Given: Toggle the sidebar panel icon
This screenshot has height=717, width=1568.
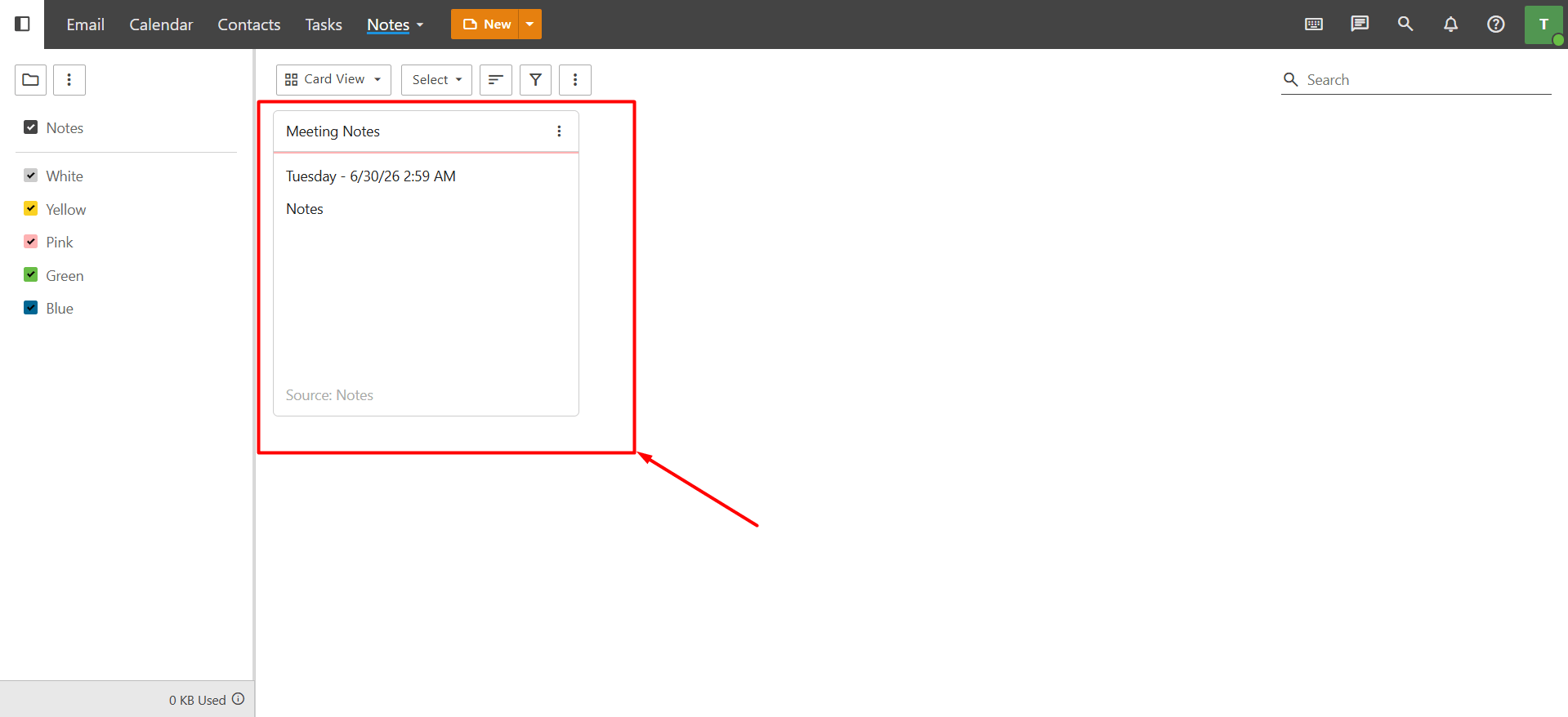Looking at the screenshot, I should [23, 24].
